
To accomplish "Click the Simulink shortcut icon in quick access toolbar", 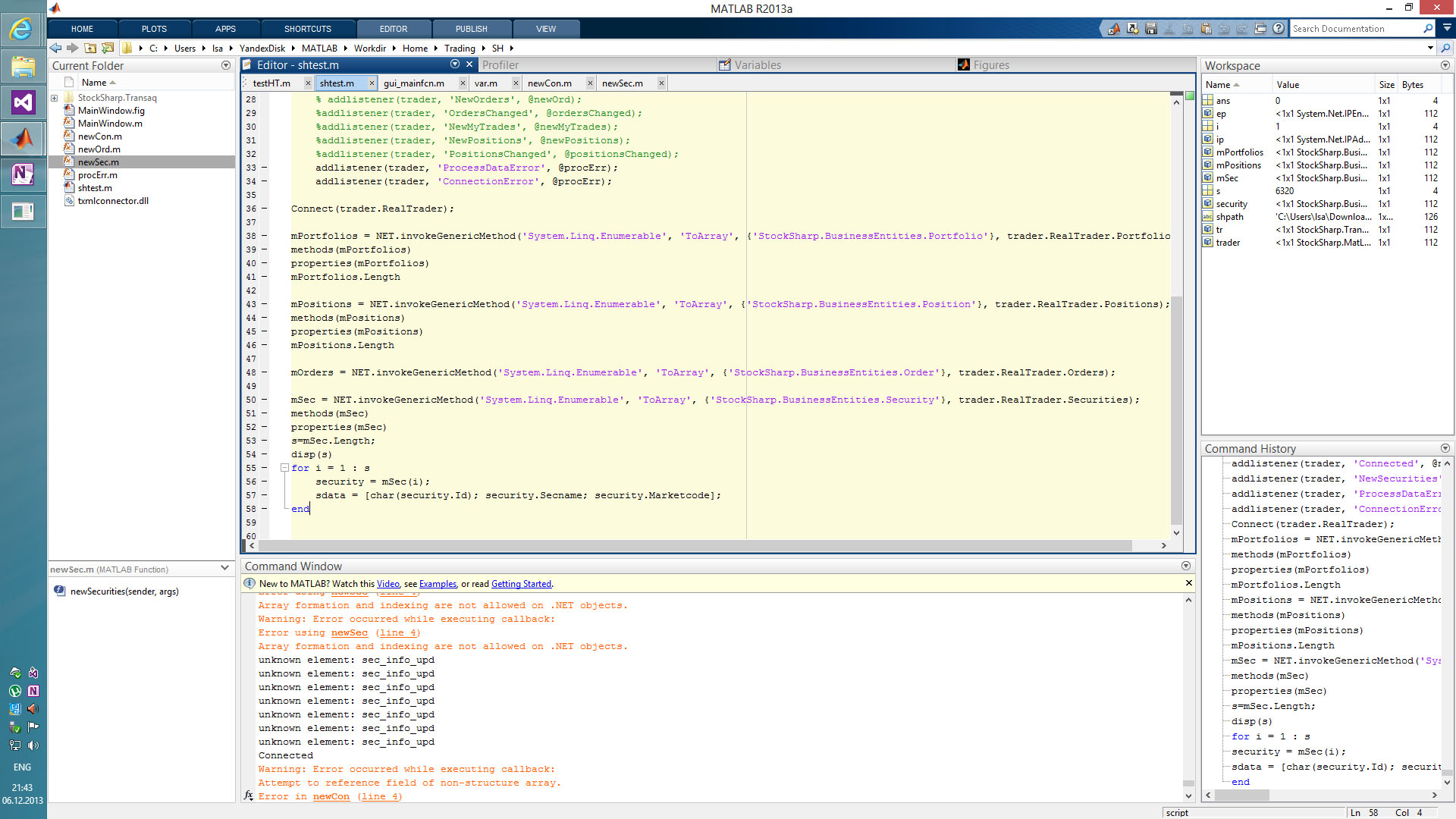I will (1114, 29).
